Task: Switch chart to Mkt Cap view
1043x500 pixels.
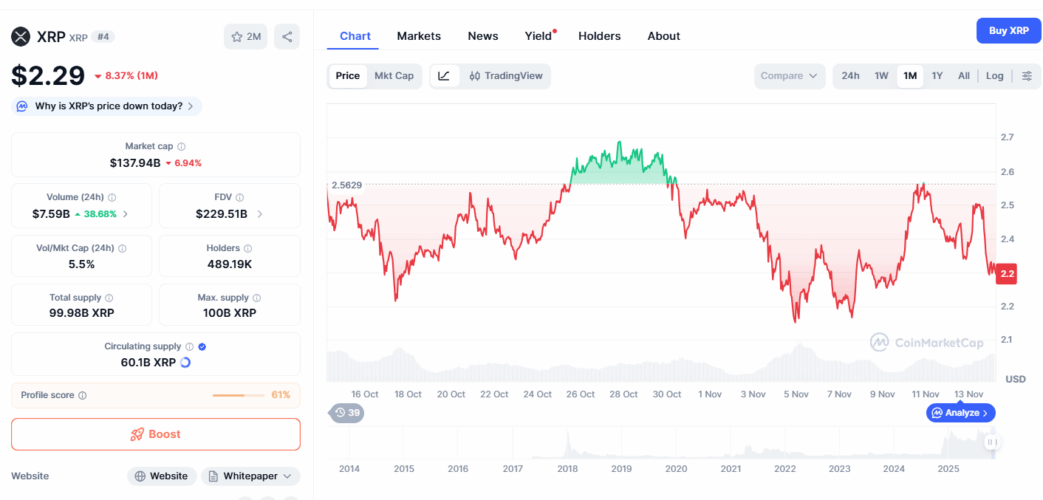Action: 394,76
